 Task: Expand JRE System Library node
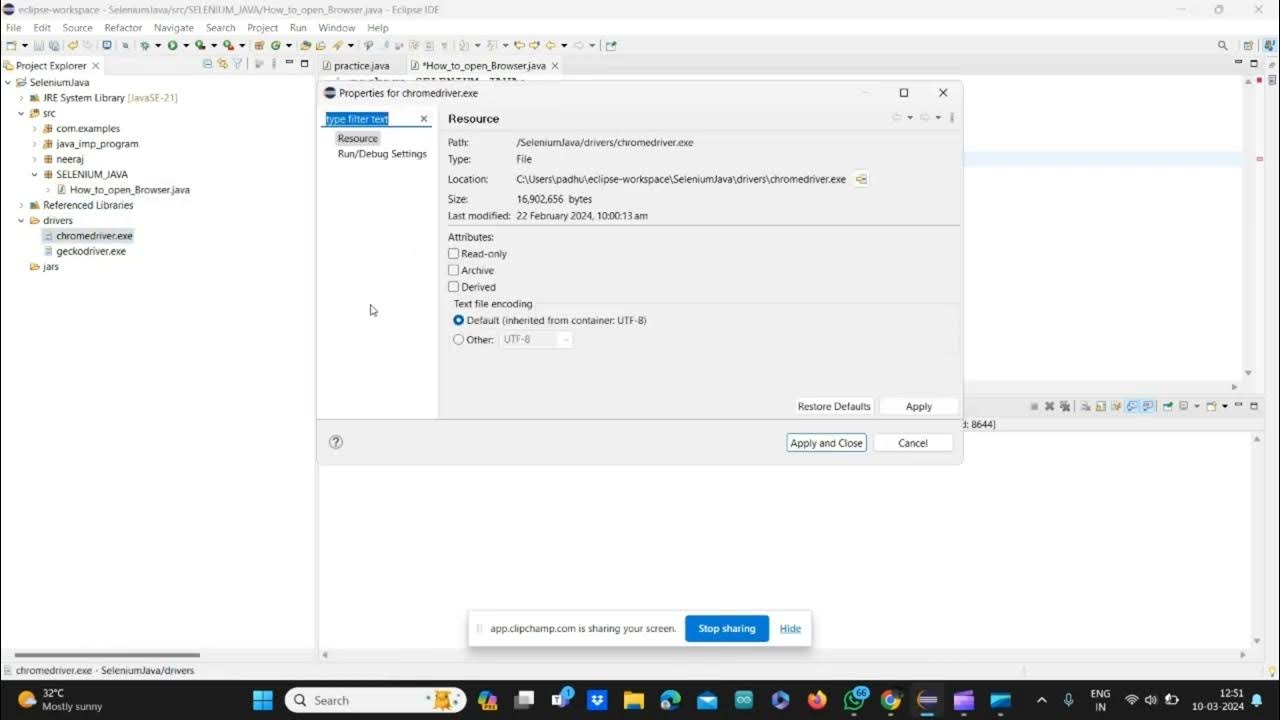(21, 98)
